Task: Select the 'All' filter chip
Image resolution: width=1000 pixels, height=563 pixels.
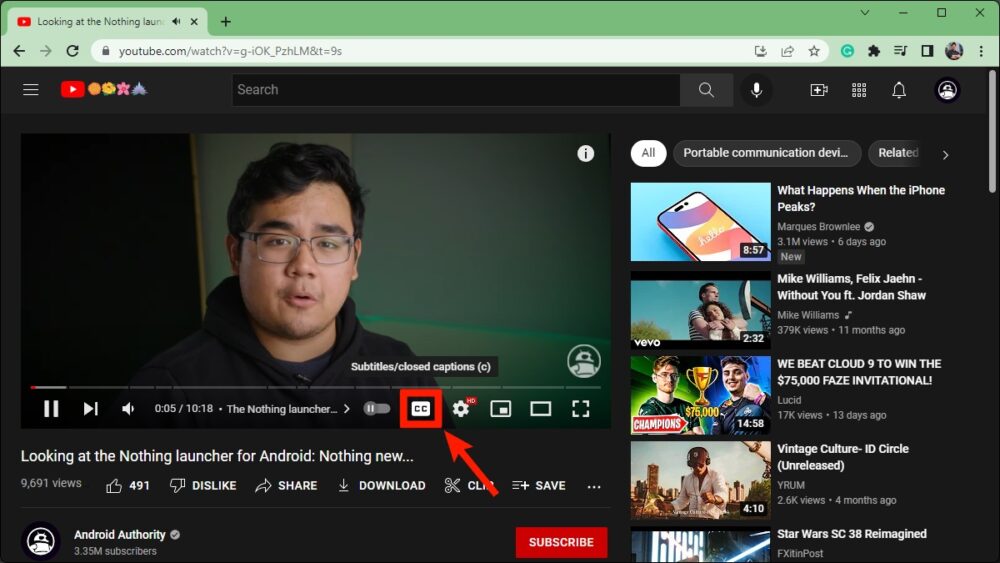Action: 648,153
